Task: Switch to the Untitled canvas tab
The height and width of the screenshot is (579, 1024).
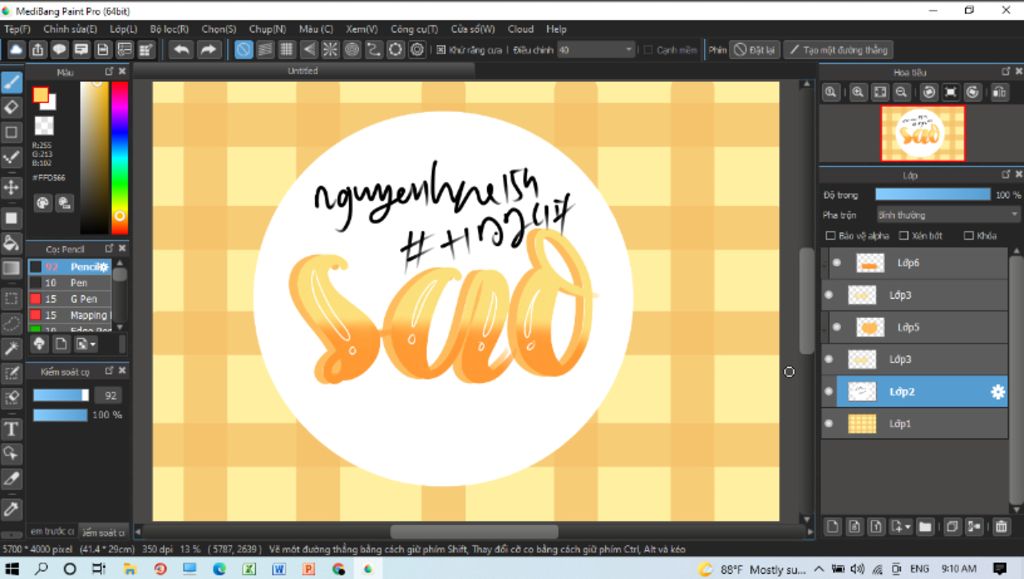Action: click(x=303, y=70)
